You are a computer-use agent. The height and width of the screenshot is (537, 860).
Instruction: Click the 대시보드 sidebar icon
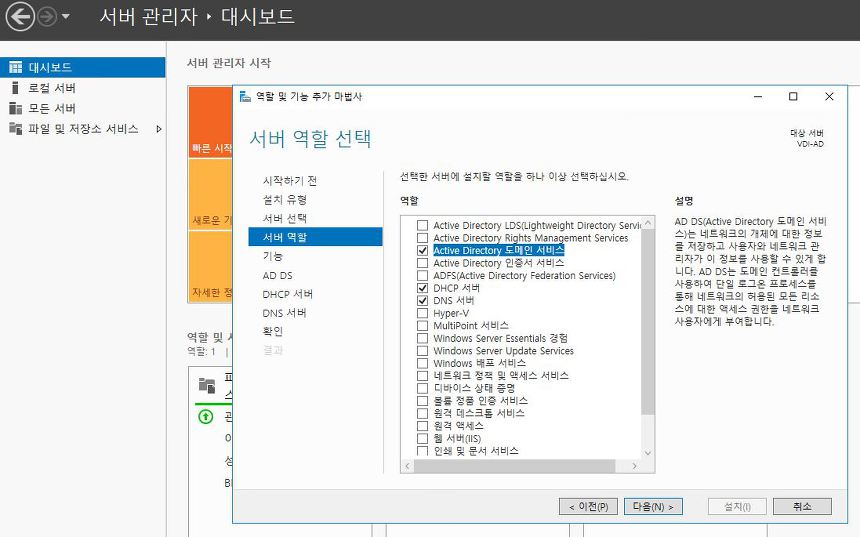15,67
